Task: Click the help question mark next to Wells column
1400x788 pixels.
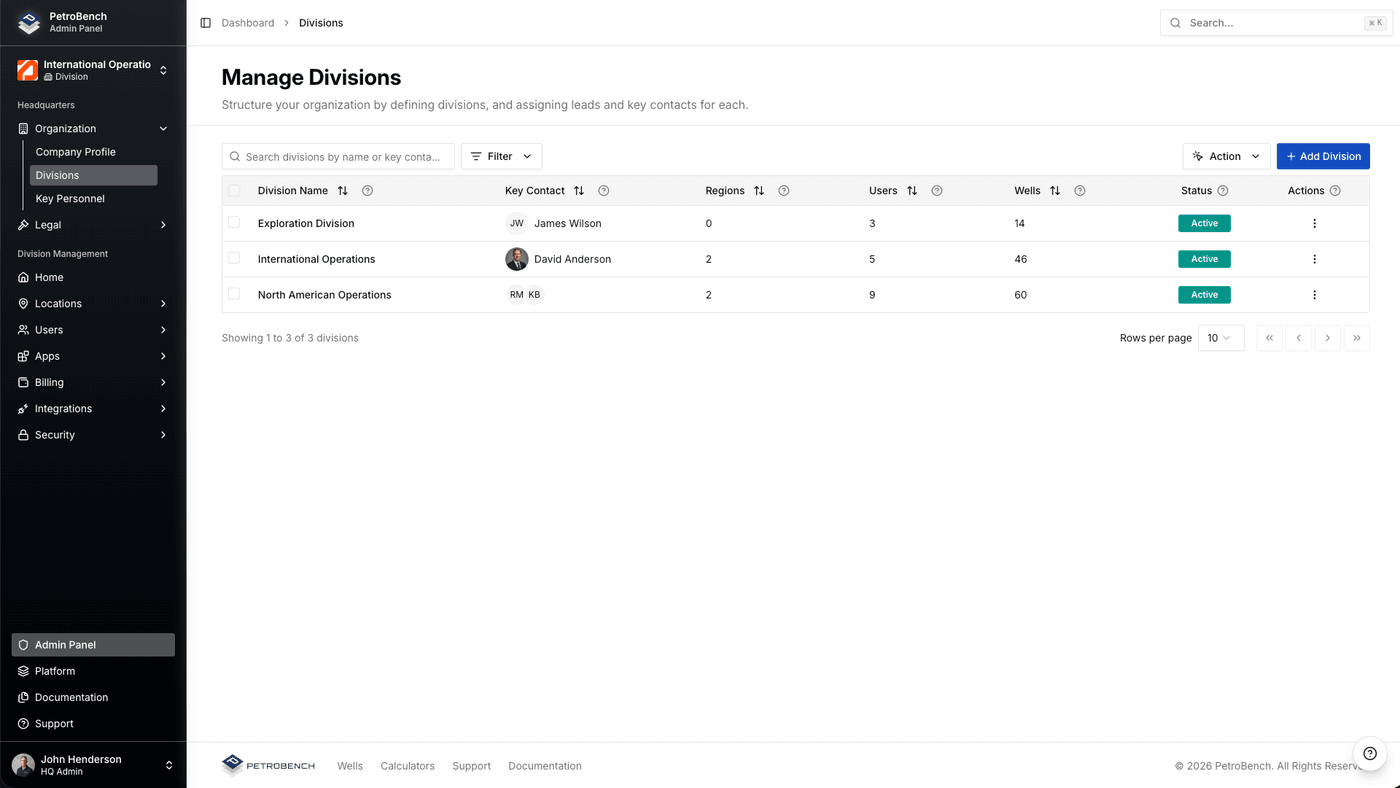Action: pos(1079,190)
